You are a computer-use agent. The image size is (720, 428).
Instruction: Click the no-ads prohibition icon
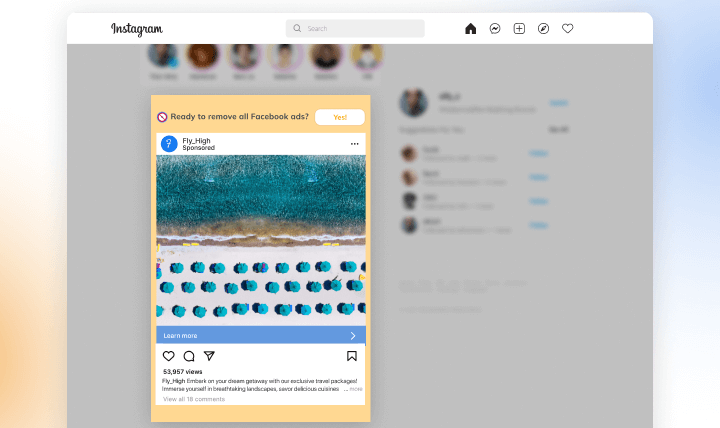pyautogui.click(x=162, y=117)
